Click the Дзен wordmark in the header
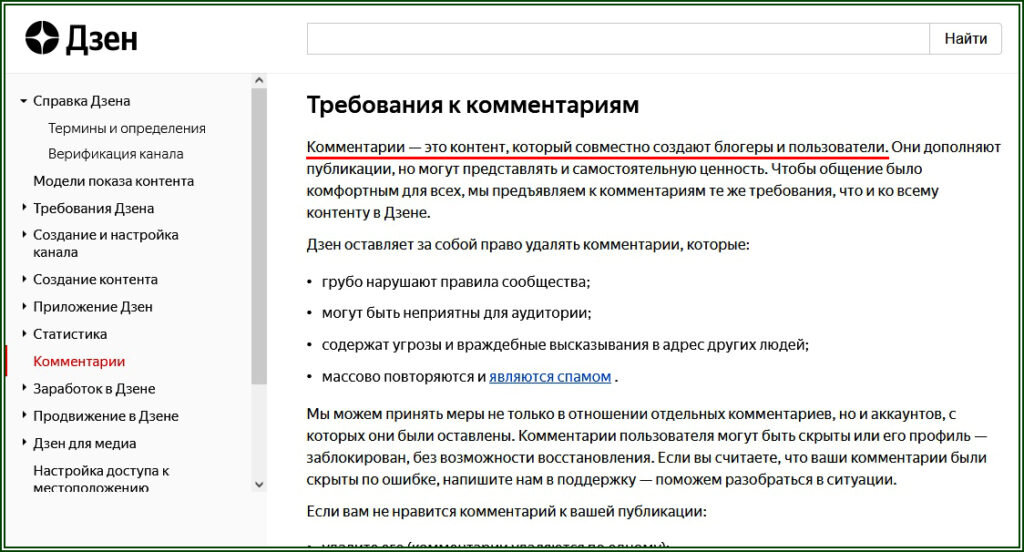Viewport: 1024px width, 552px height. pyautogui.click(x=102, y=39)
